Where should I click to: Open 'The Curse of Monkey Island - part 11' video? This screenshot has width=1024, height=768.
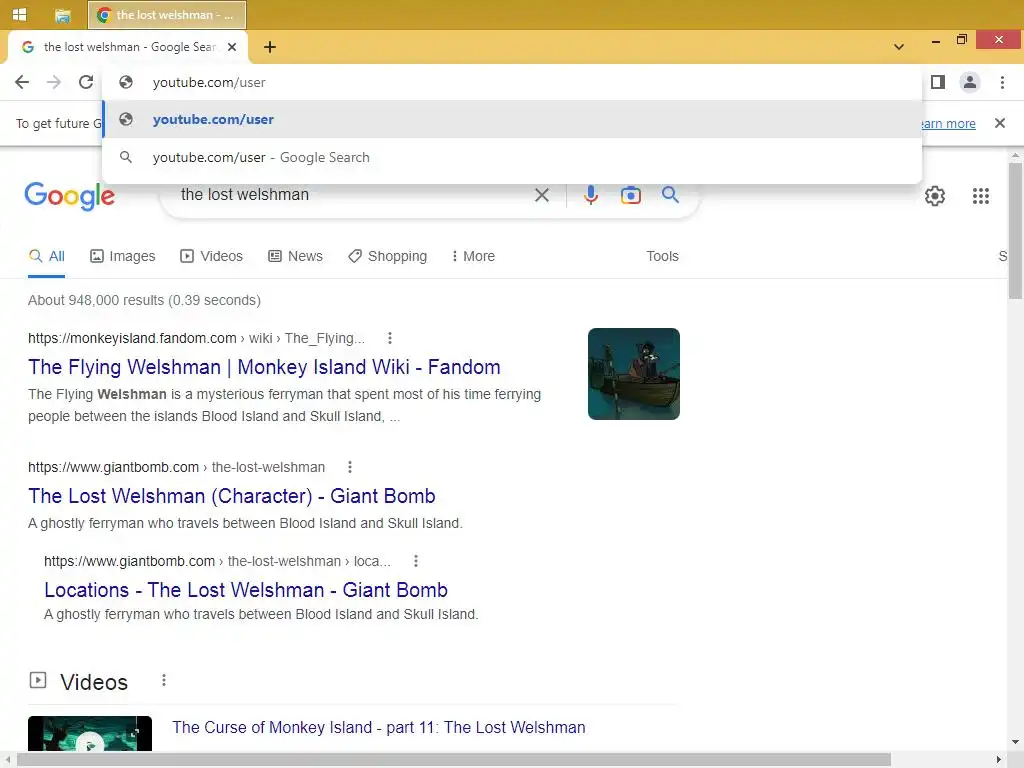coord(379,728)
